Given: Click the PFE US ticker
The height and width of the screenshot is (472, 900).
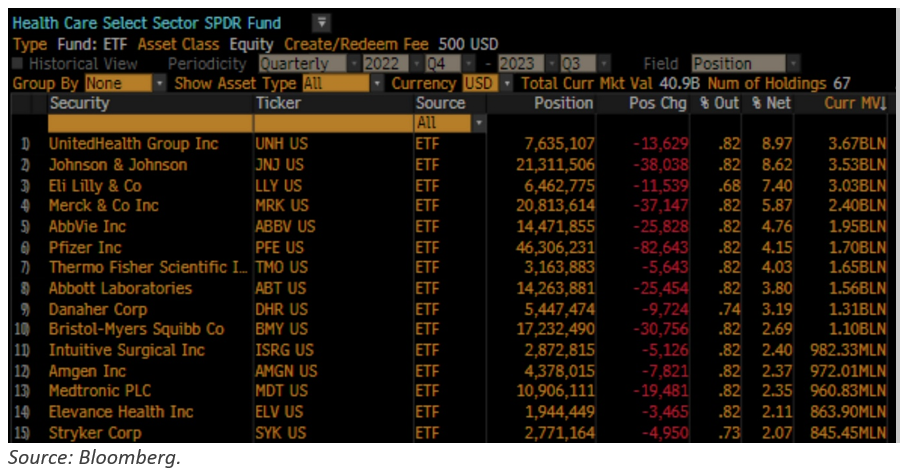Looking at the screenshot, I should pyautogui.click(x=280, y=247).
